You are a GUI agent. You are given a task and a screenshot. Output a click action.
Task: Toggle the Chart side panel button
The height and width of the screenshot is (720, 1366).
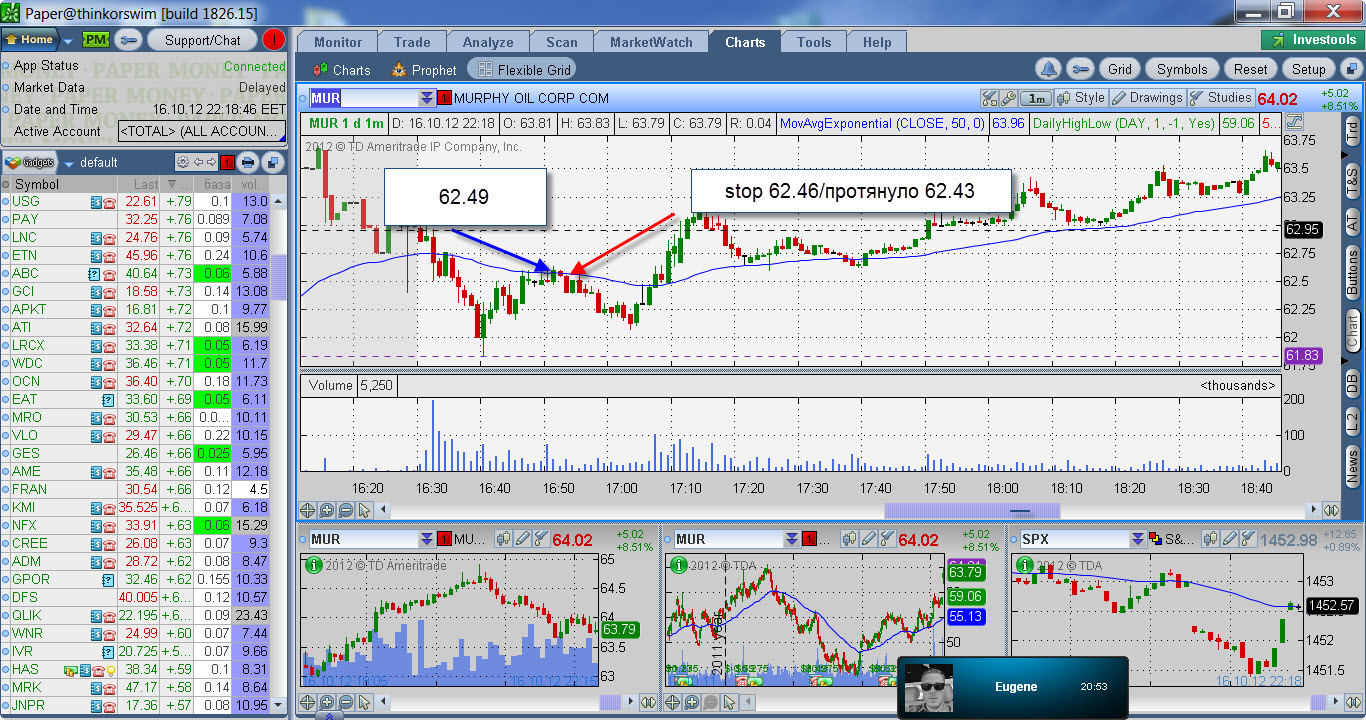(1352, 330)
